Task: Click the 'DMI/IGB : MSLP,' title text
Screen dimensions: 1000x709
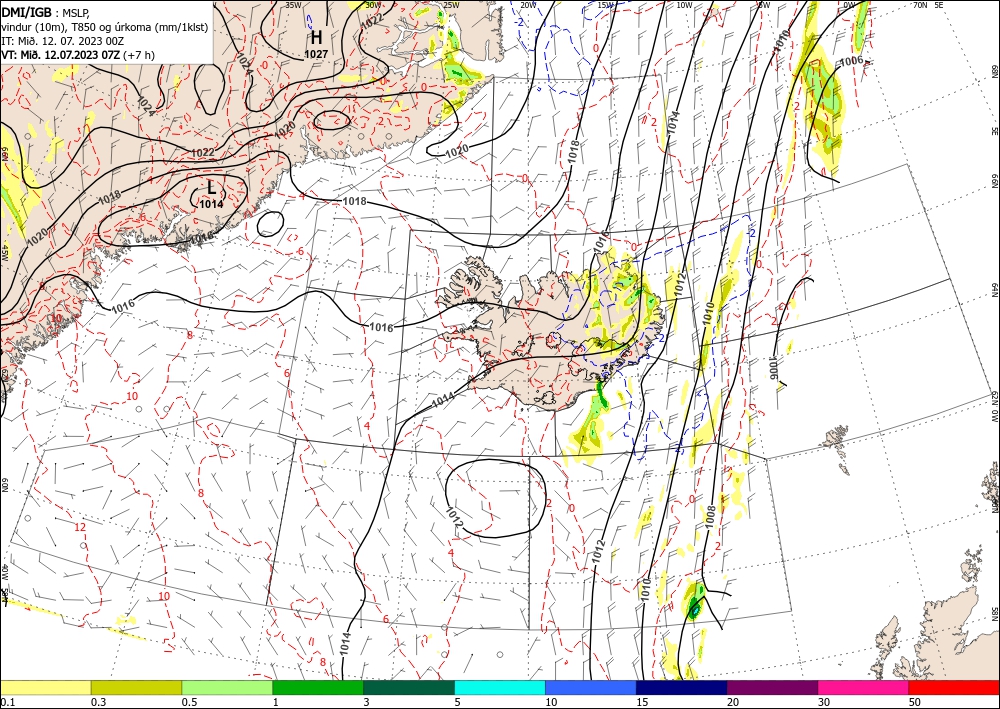Action: pyautogui.click(x=44, y=11)
